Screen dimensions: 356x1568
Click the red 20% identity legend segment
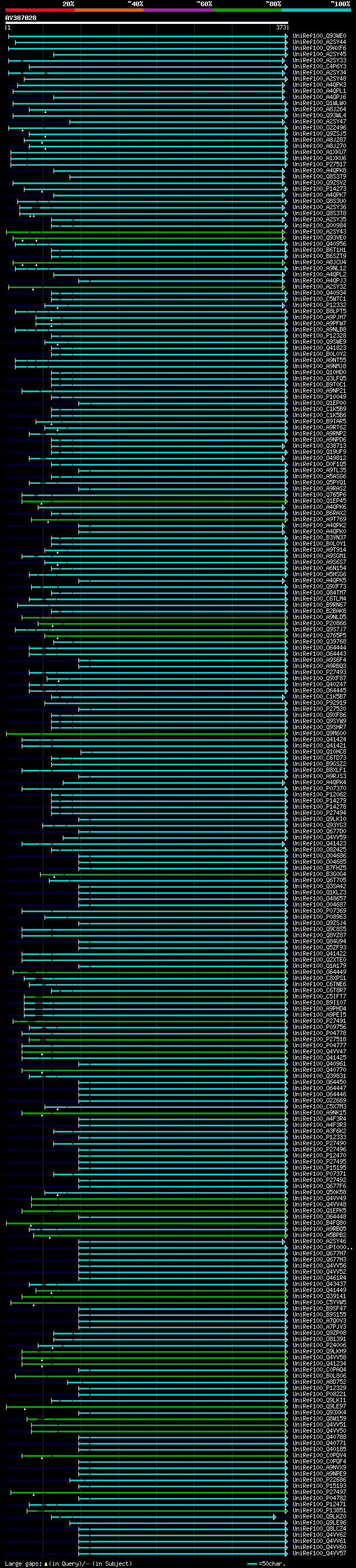[x=39, y=10]
